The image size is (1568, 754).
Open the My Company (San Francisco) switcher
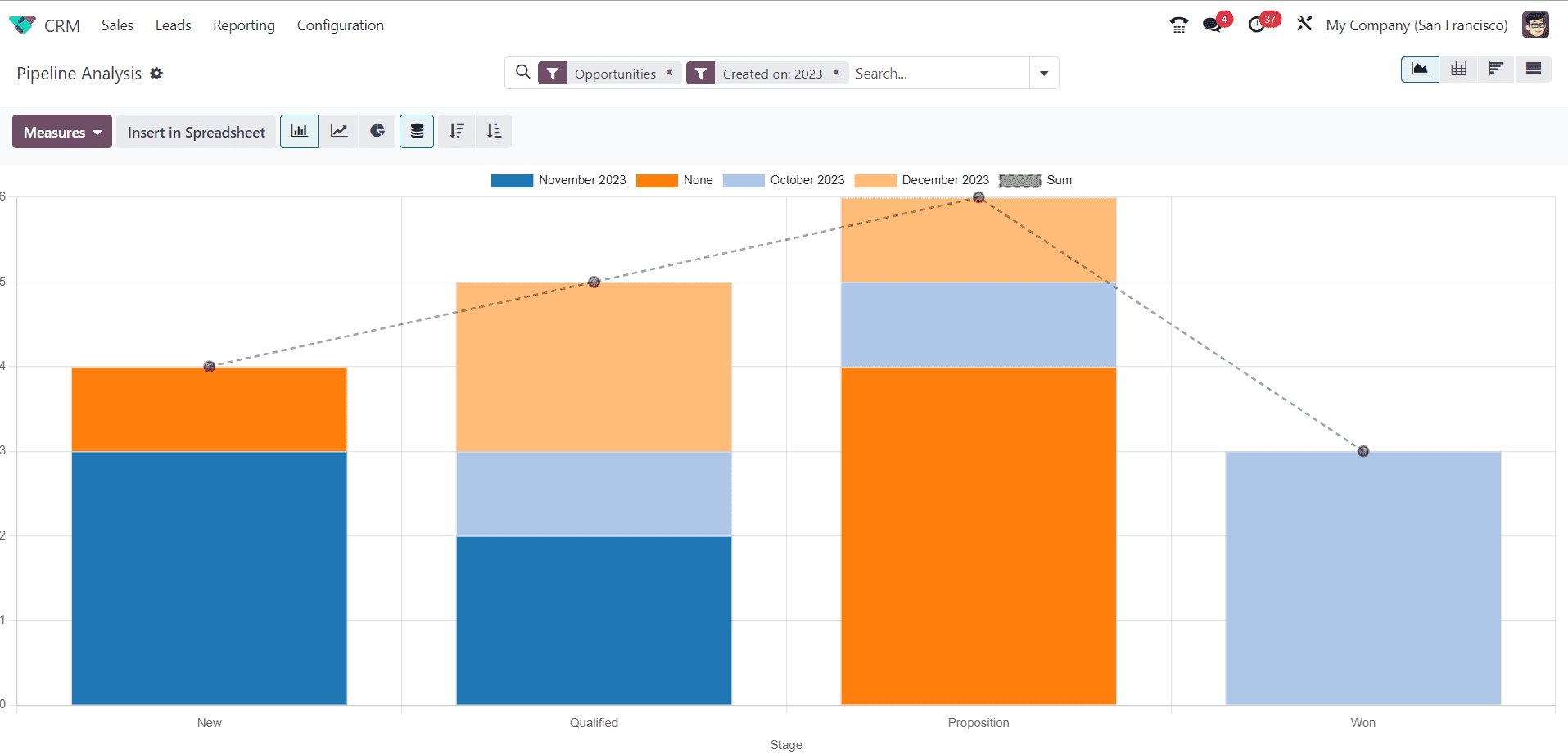1417,25
